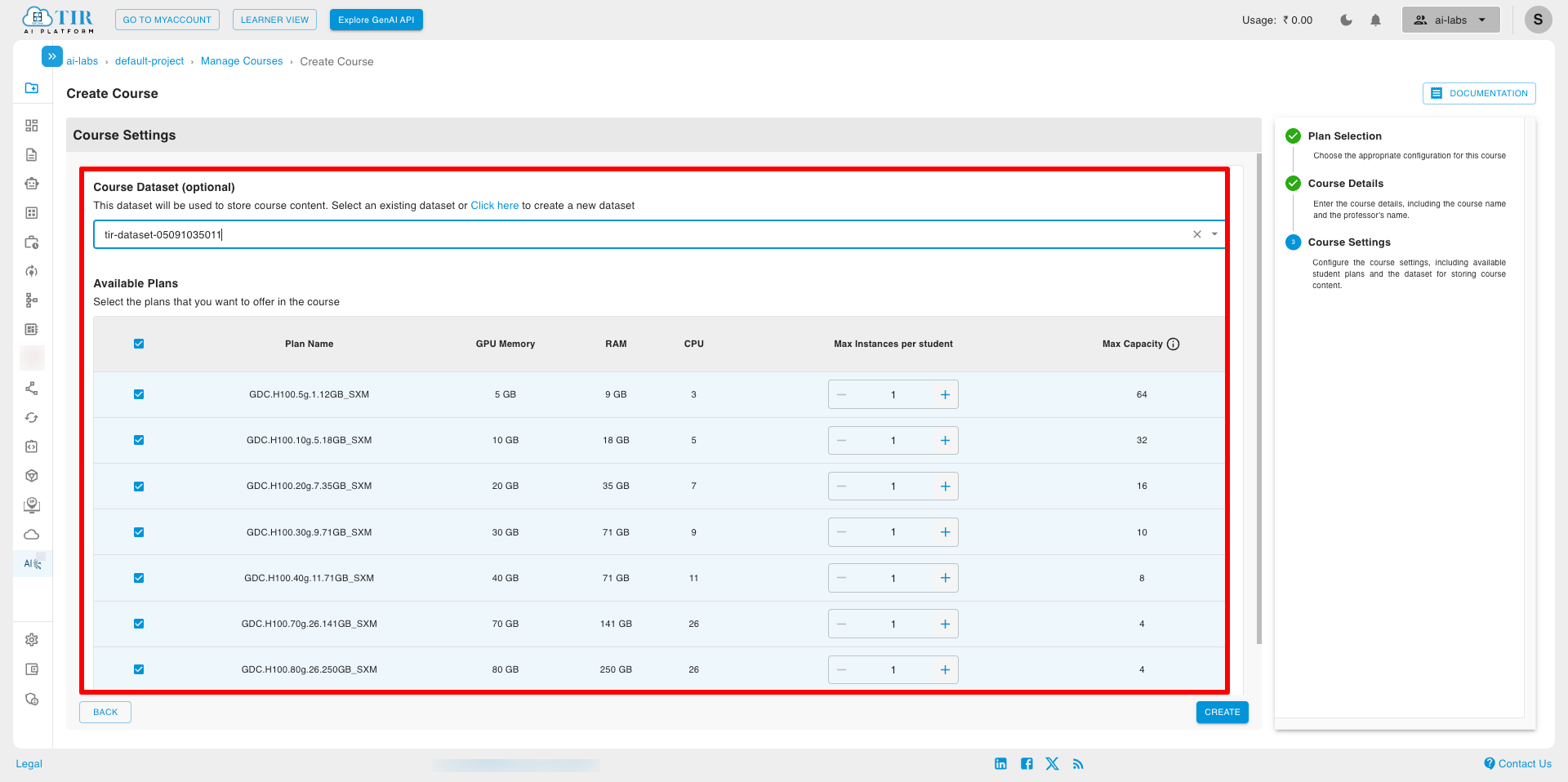Uncheck plan GDC.H100.70g.26.141GB_SXM
Viewport: 1568px width, 782px height.
(139, 624)
